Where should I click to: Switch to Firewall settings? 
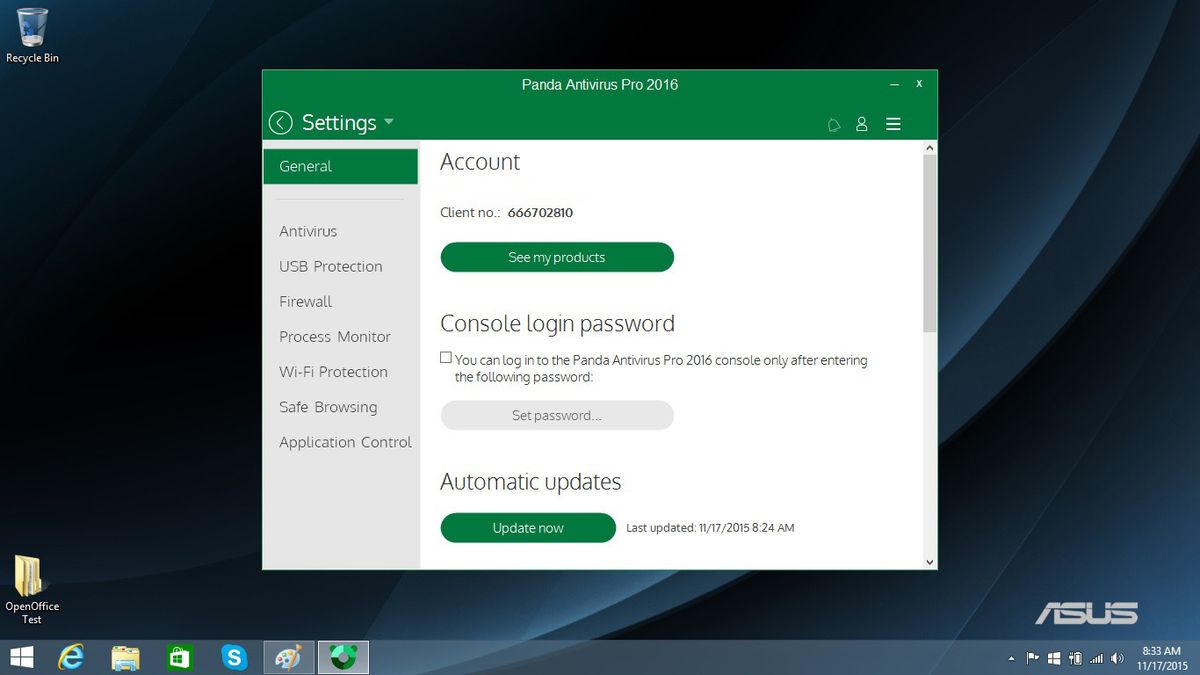click(305, 301)
